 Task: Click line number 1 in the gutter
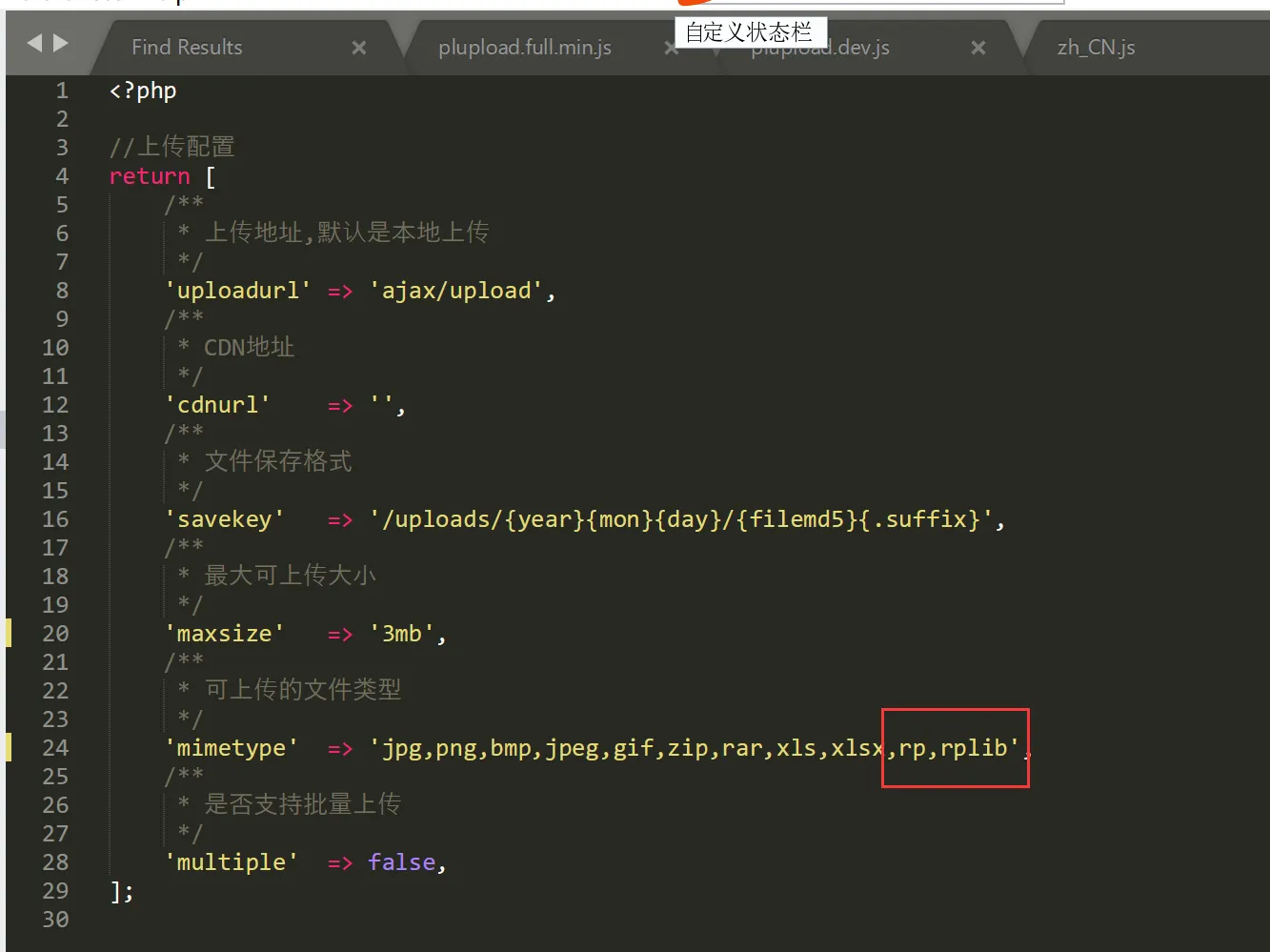(x=62, y=91)
